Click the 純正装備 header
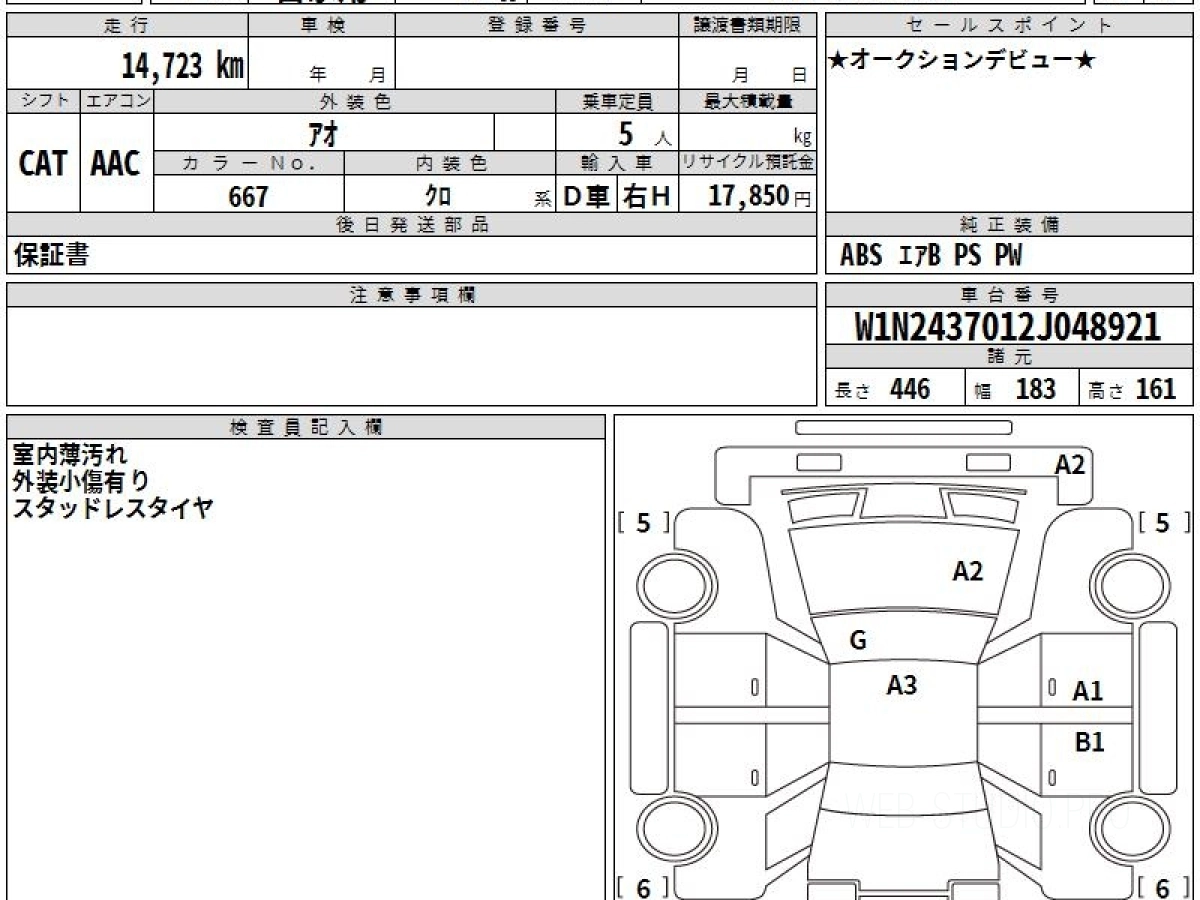 click(1009, 225)
